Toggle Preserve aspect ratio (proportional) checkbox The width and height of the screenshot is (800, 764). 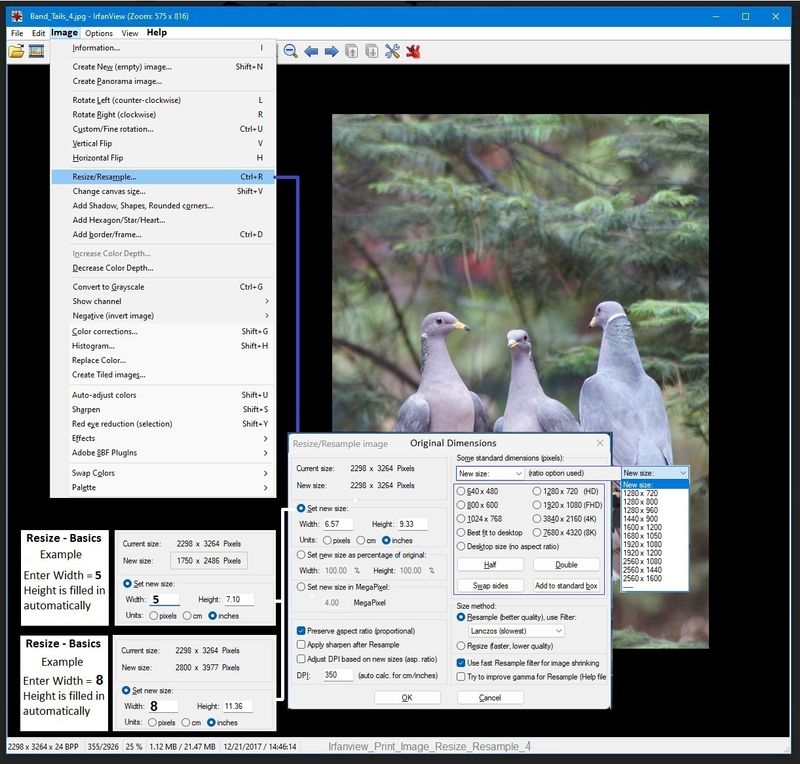click(301, 631)
